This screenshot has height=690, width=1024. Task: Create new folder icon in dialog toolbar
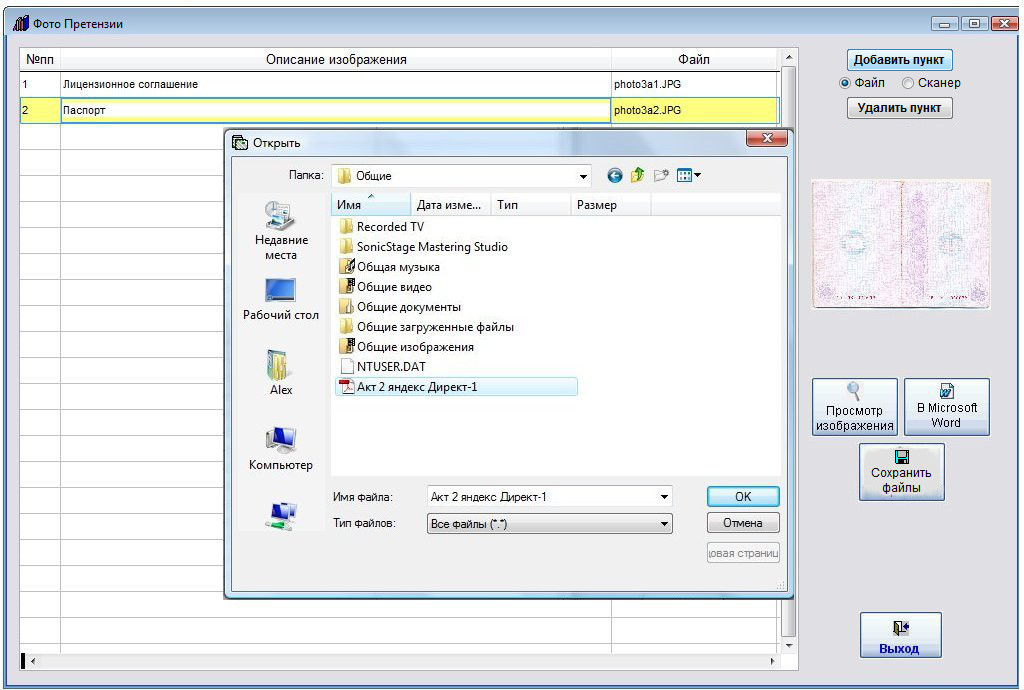661,175
